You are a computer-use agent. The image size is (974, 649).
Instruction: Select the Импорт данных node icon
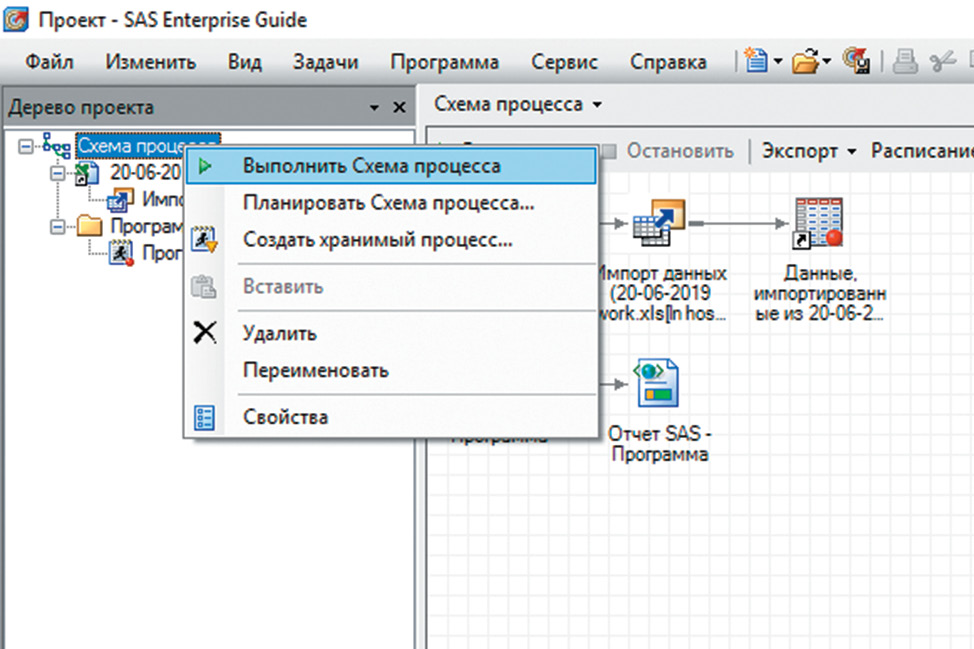pyautogui.click(x=658, y=223)
